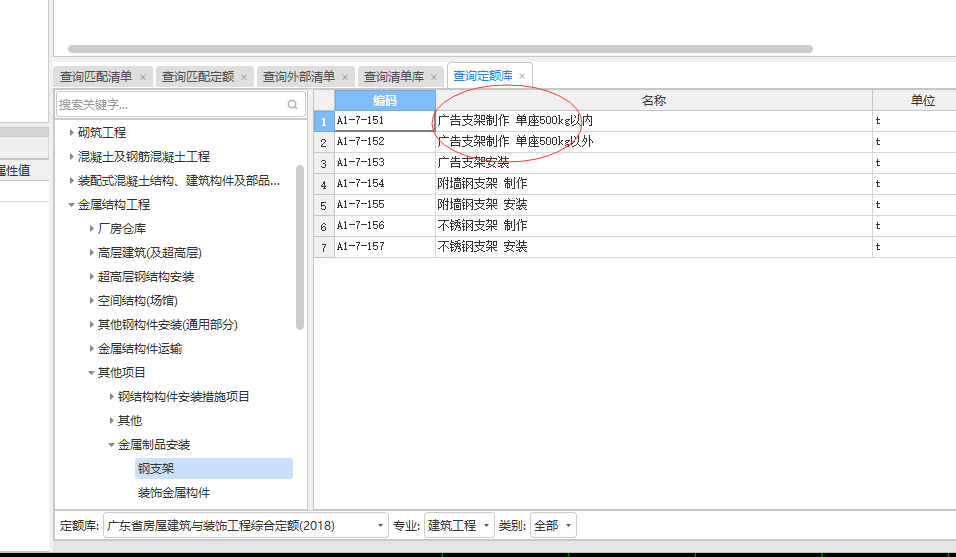Click 不锈钢支架 制作 cell
This screenshot has width=956, height=557.
click(x=654, y=225)
